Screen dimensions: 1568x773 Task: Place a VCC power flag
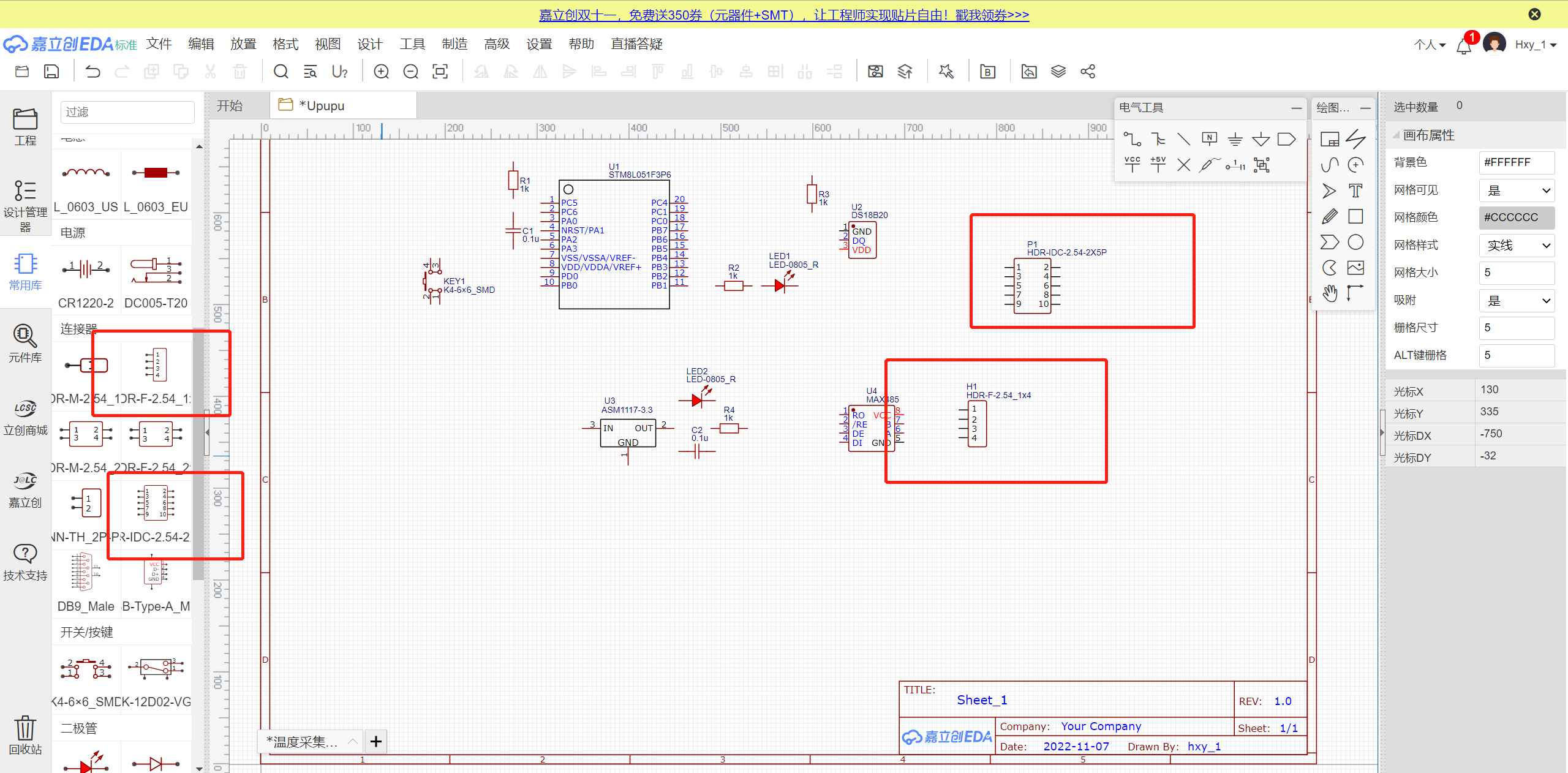coord(1132,164)
